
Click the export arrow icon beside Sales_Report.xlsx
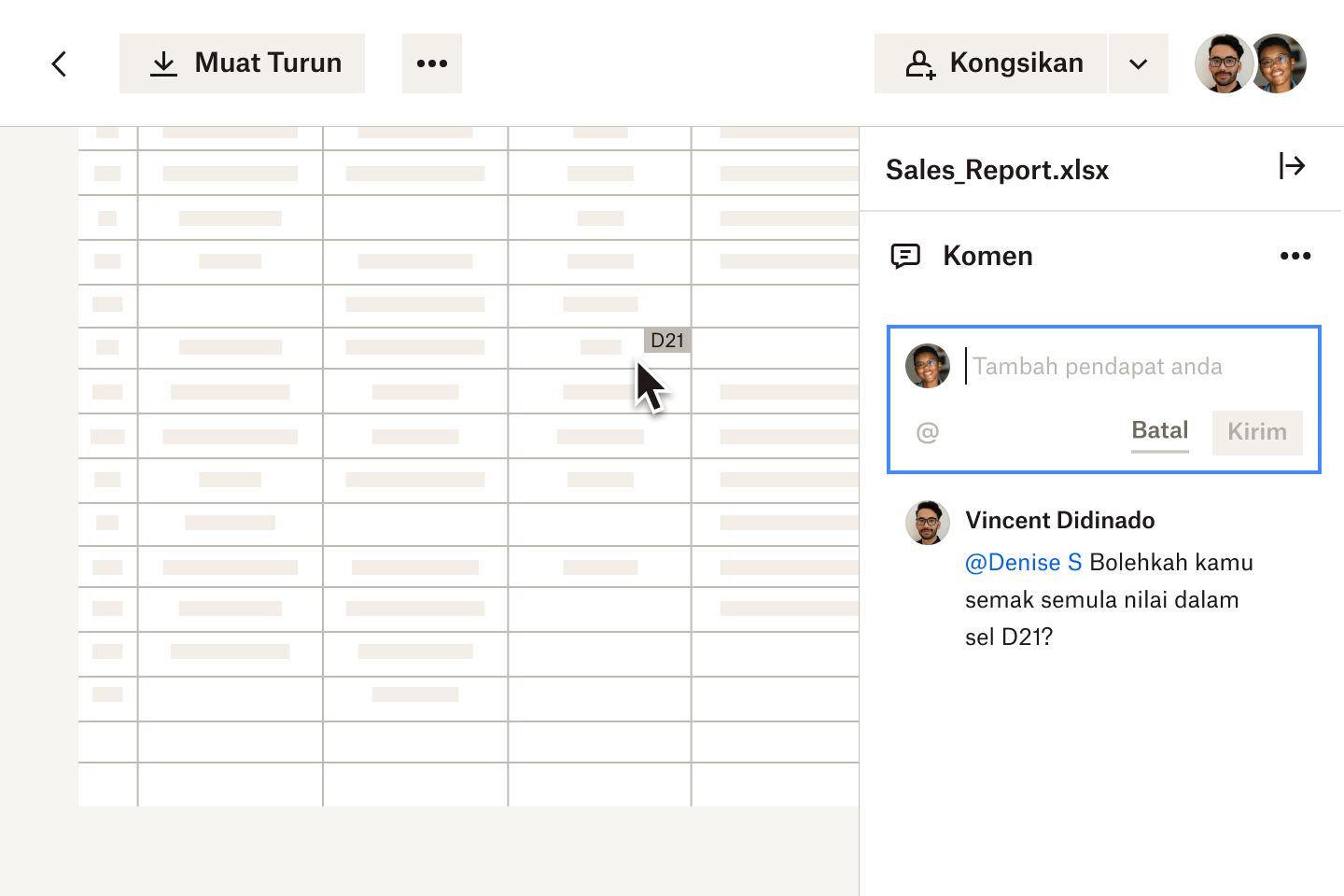click(x=1293, y=166)
